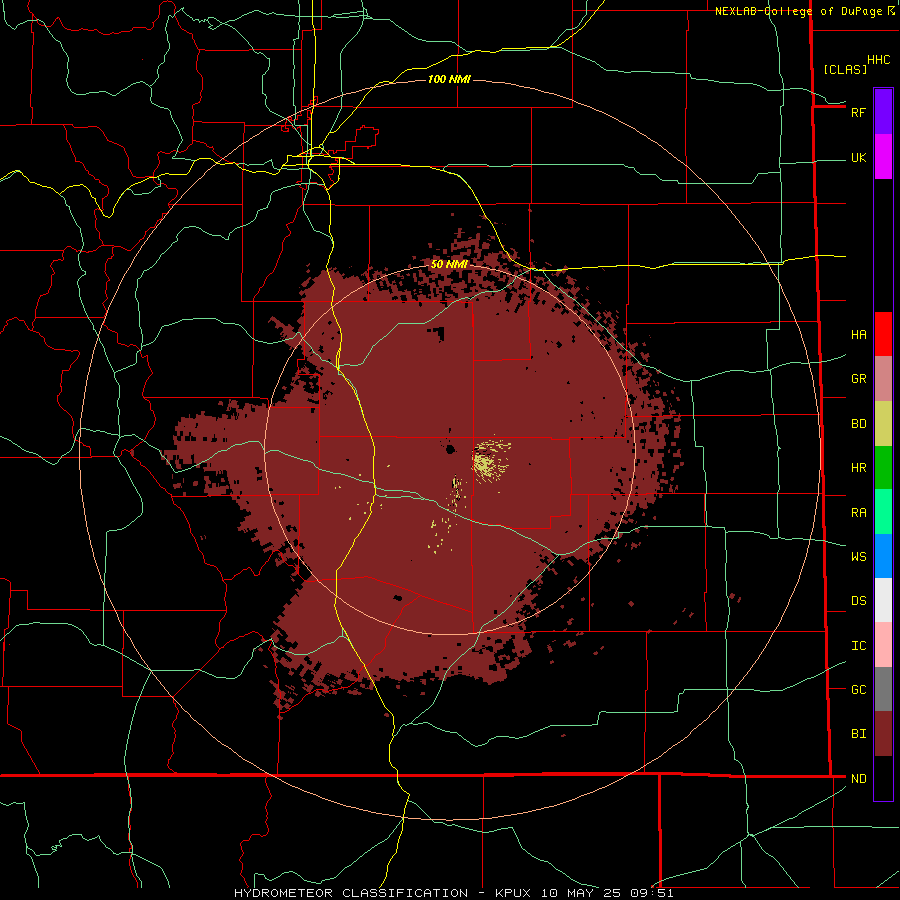This screenshot has width=900, height=900.
Task: Click the BI legend label
Action: point(858,734)
